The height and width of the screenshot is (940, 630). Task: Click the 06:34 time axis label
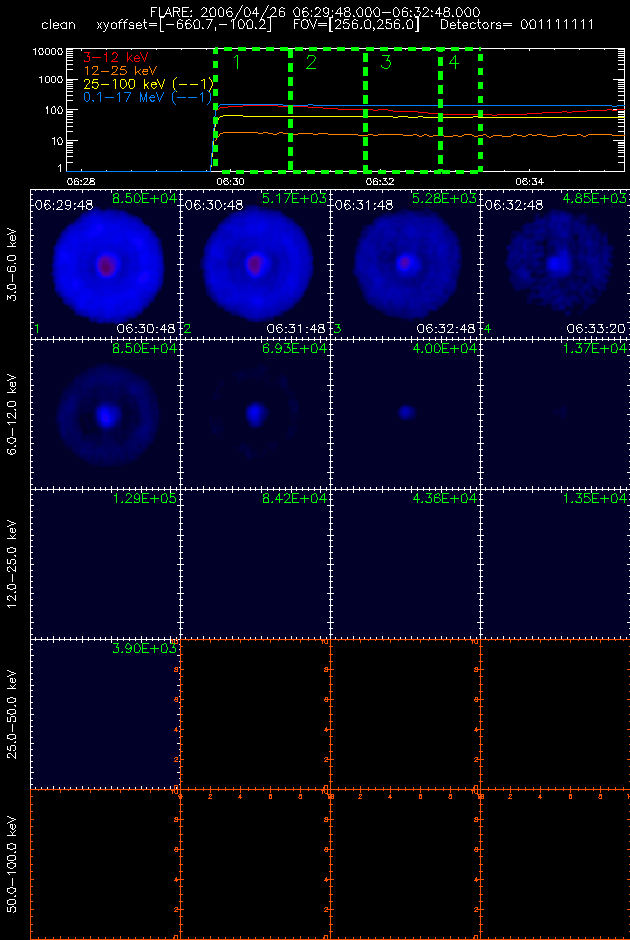(529, 180)
